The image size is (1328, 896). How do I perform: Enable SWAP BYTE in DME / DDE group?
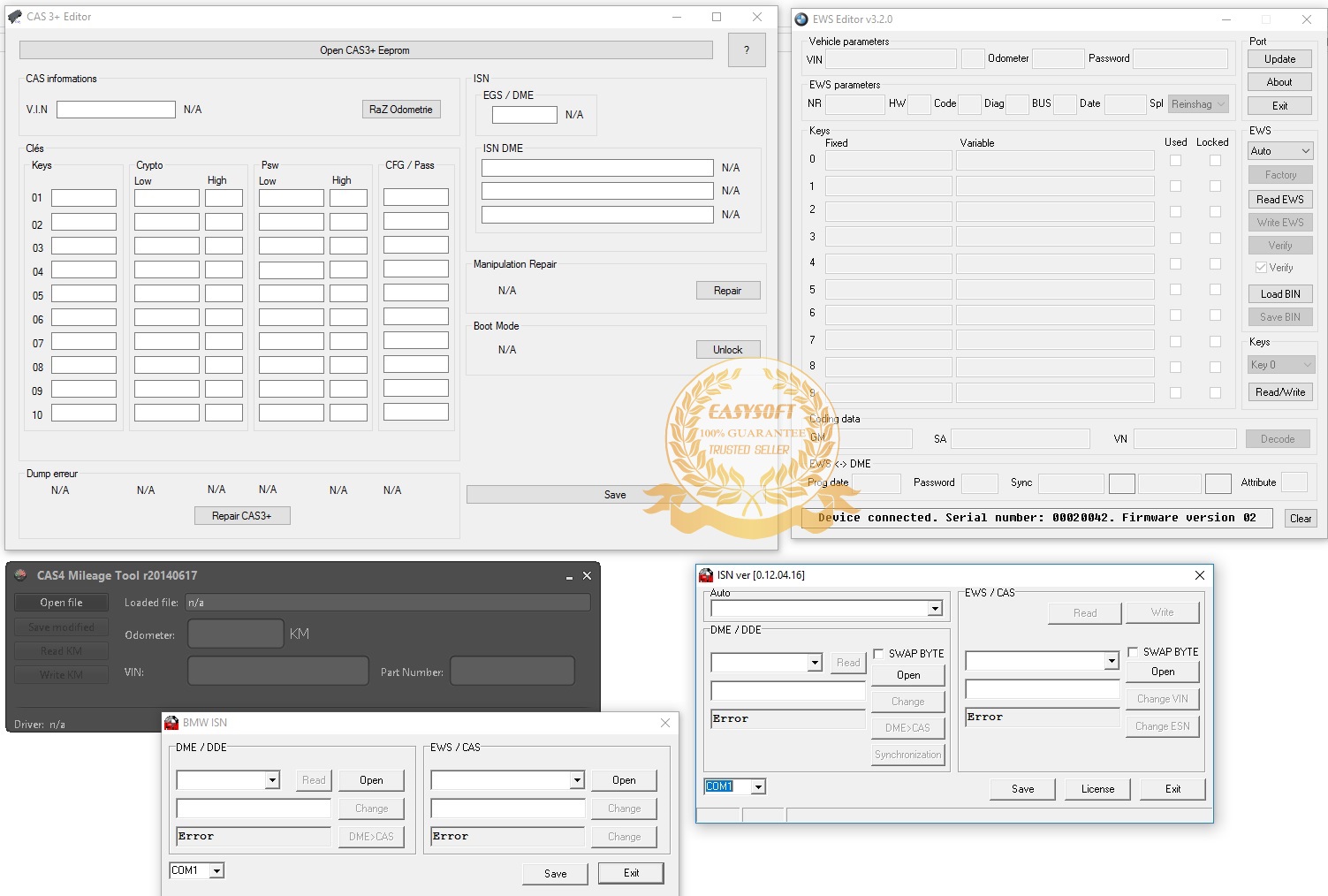[878, 654]
